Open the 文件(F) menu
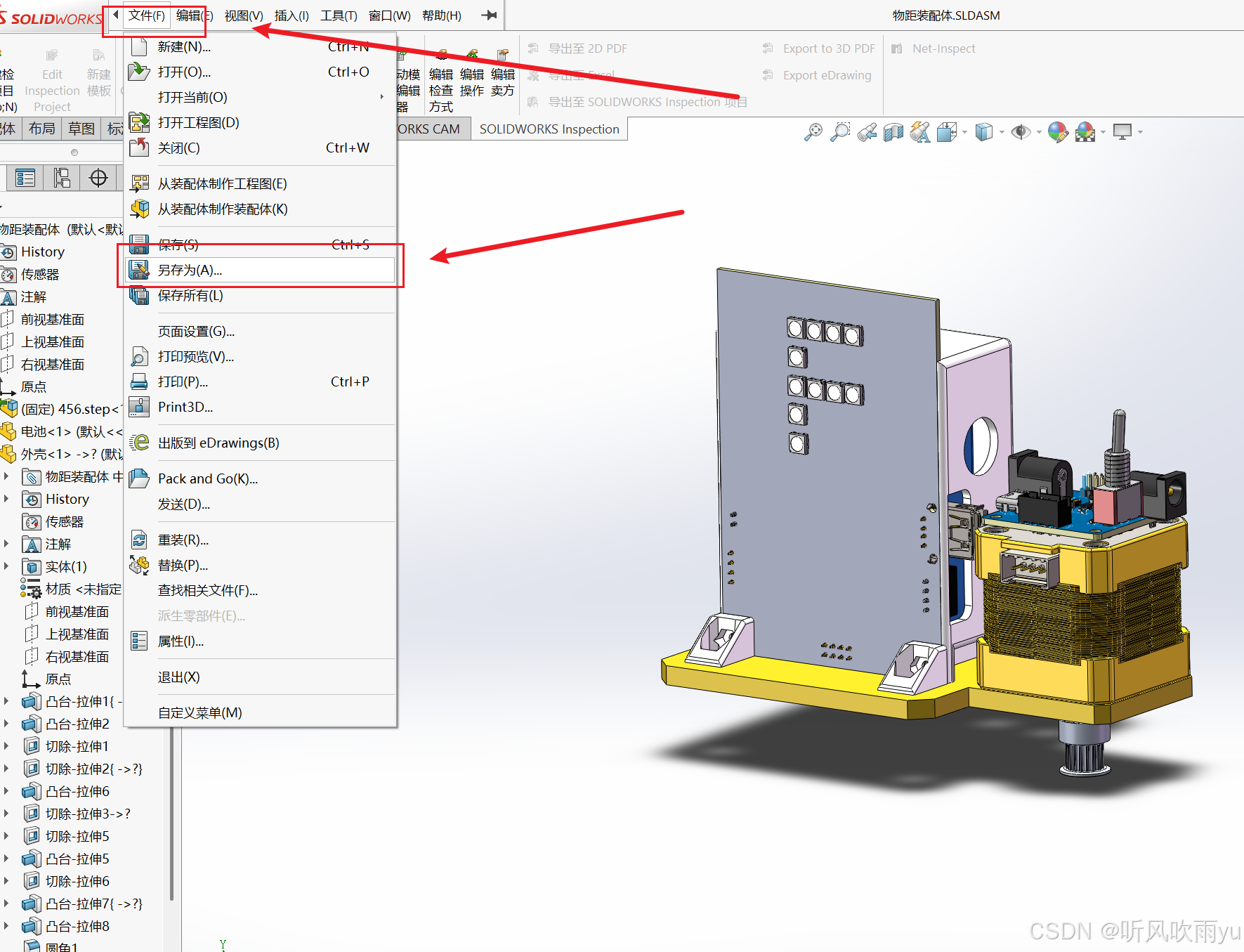The height and width of the screenshot is (952, 1244). pyautogui.click(x=147, y=15)
